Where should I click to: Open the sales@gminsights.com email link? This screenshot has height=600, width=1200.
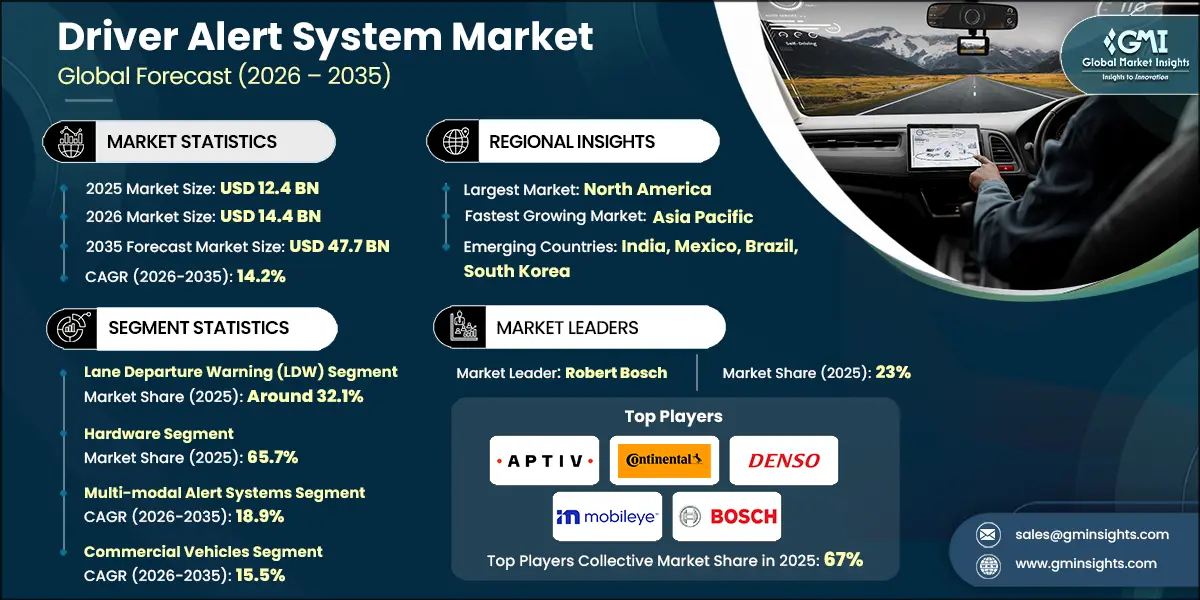pyautogui.click(x=1091, y=534)
